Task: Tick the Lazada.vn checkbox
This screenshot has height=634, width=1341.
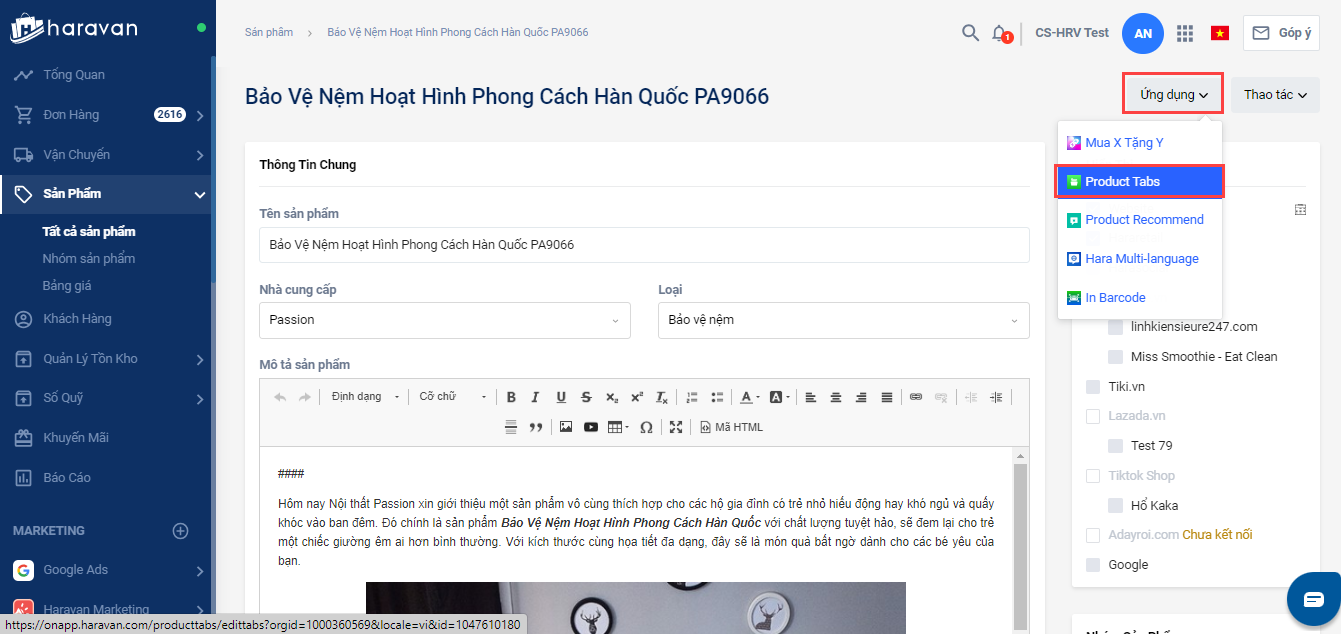Action: click(1093, 416)
